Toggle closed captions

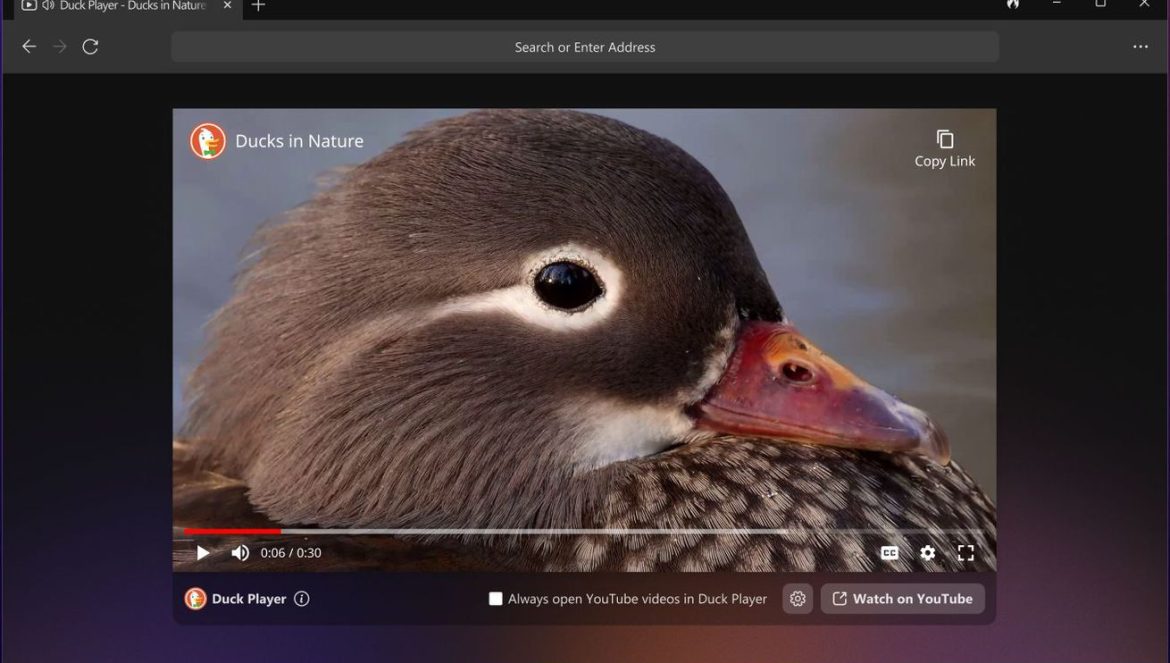click(x=889, y=553)
